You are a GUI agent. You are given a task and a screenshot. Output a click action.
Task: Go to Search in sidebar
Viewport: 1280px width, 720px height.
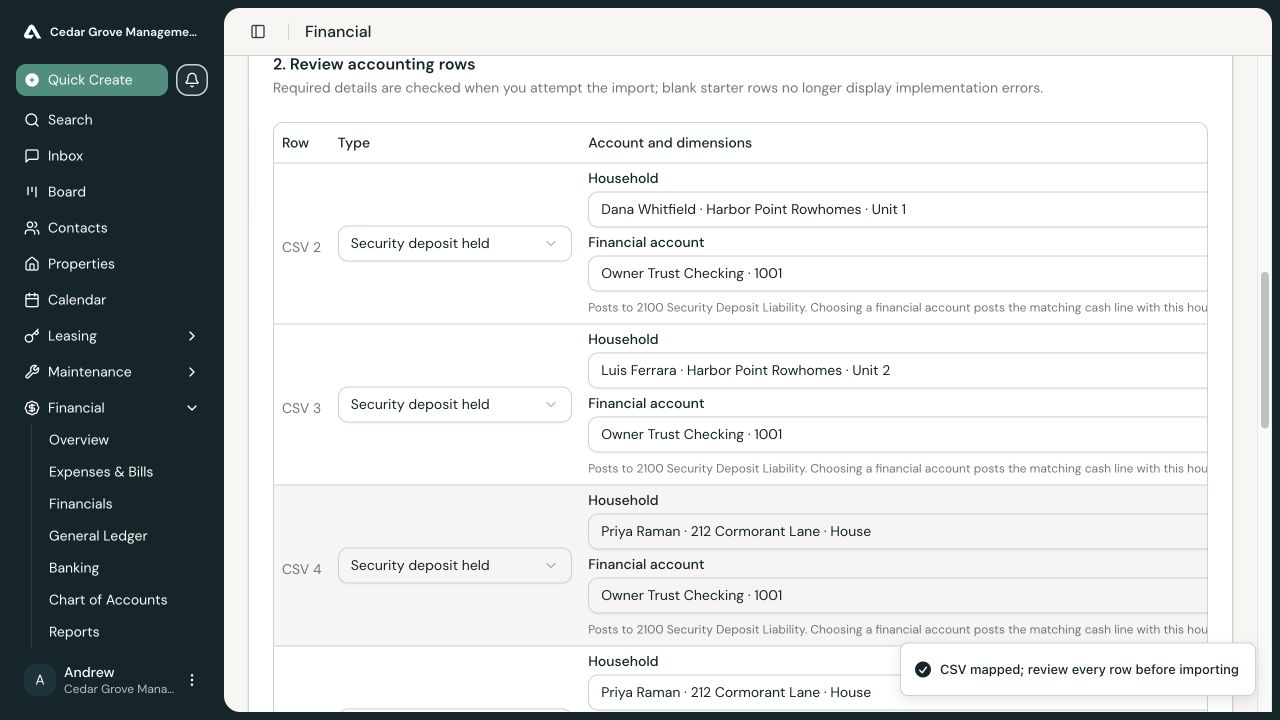coord(112,120)
